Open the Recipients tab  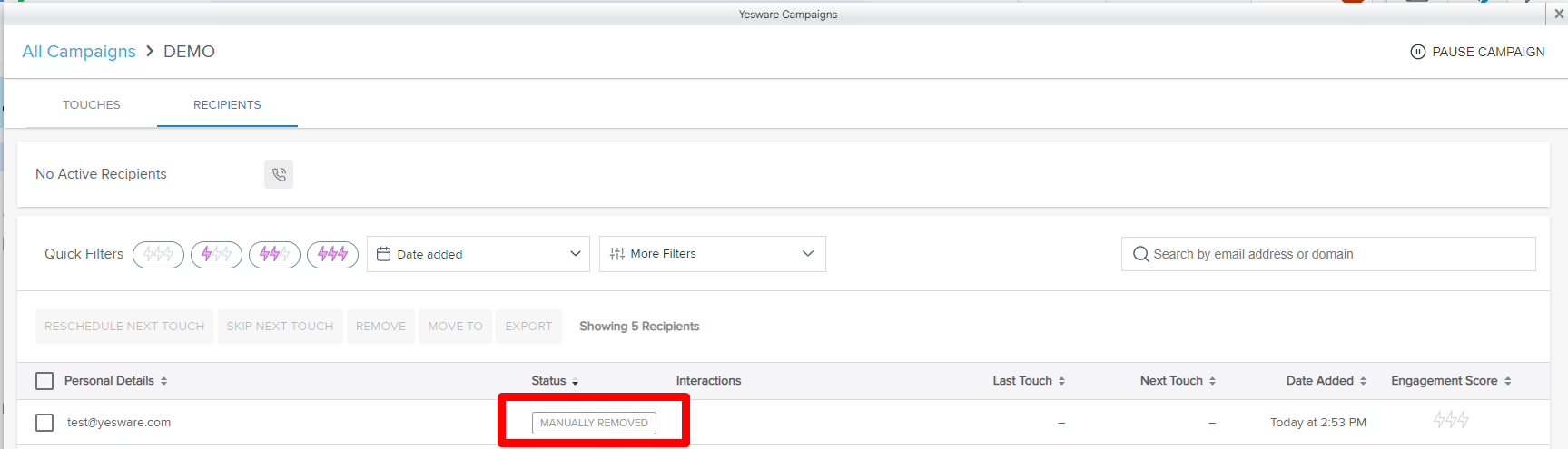[227, 105]
